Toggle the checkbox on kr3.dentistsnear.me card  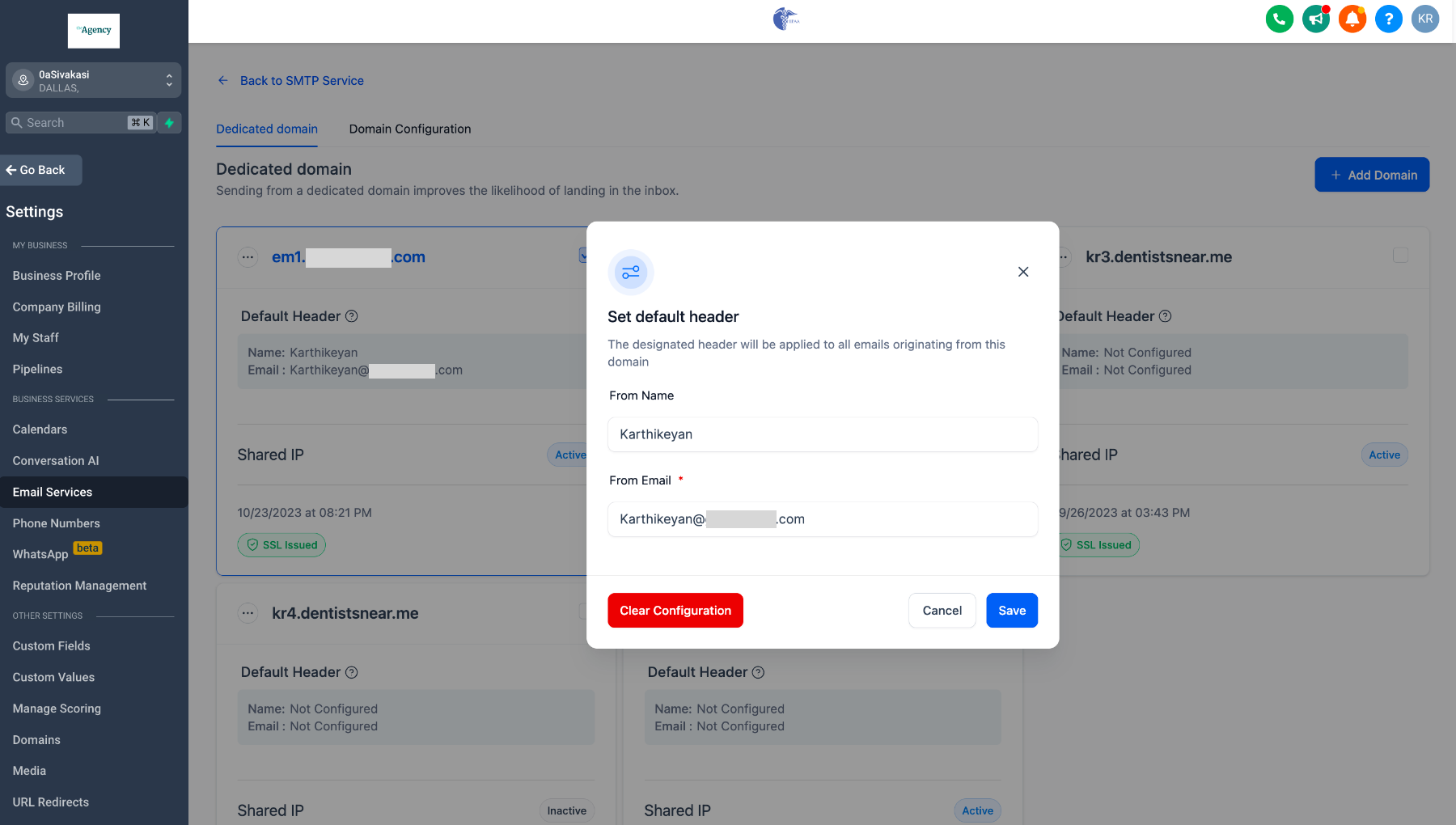1400,256
